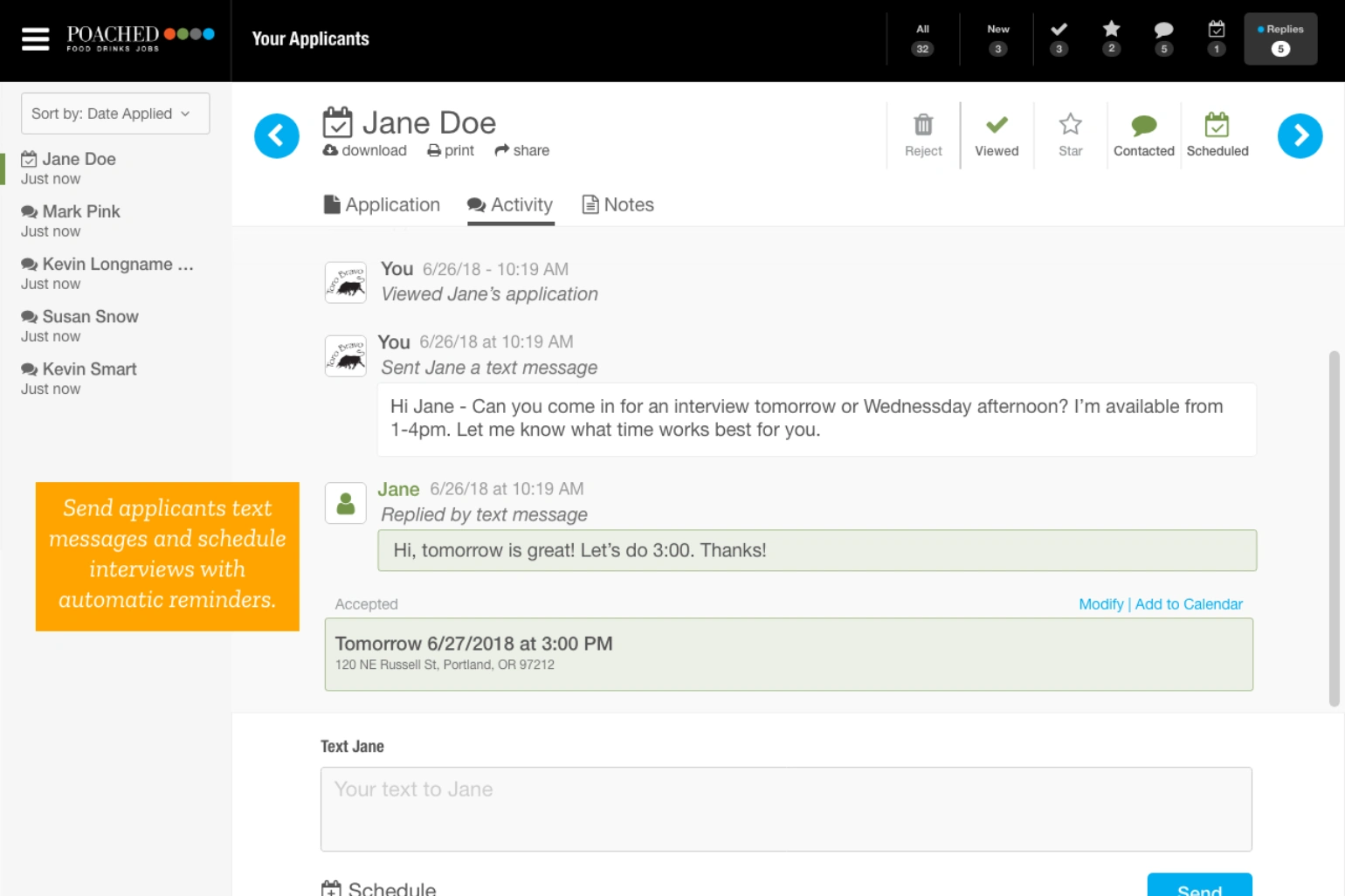Share Jane Doe's application
Image resolution: width=1345 pixels, height=896 pixels.
[x=522, y=150]
